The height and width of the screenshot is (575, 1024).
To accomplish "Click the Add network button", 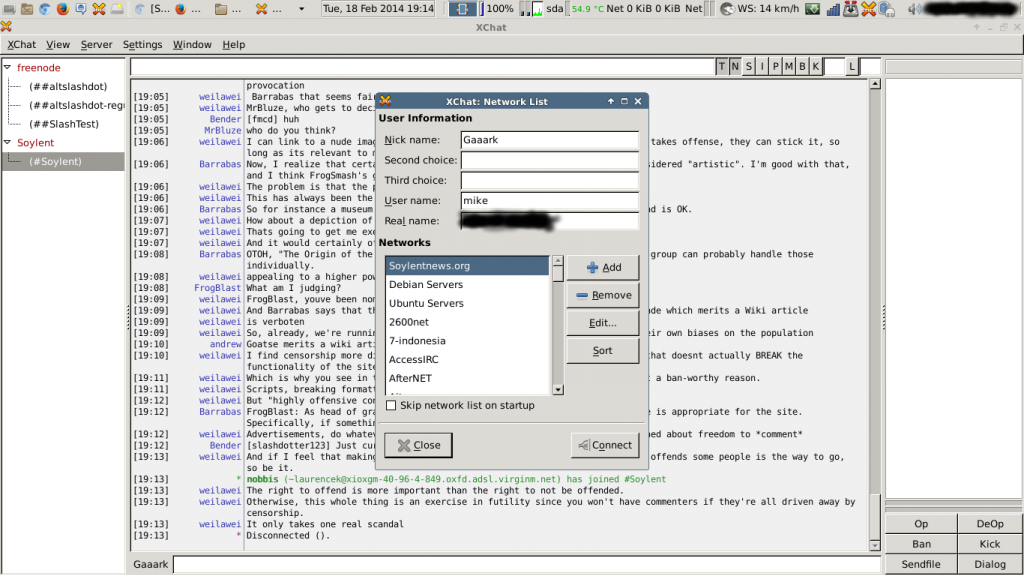I will pos(603,267).
